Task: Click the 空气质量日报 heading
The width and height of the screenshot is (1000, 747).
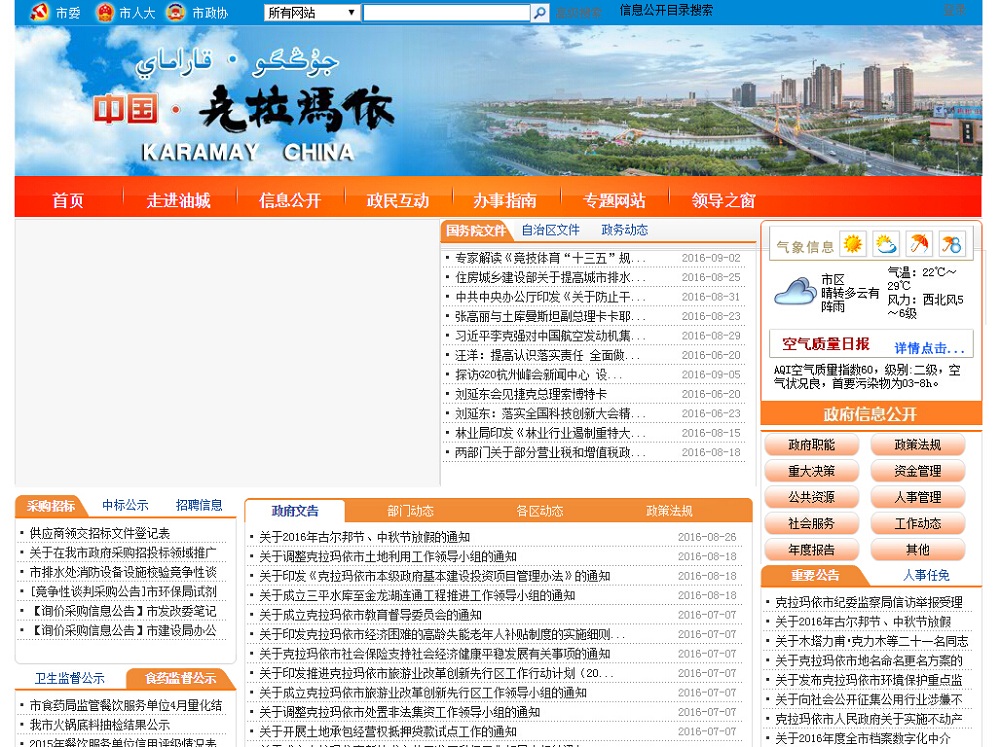Action: [826, 344]
